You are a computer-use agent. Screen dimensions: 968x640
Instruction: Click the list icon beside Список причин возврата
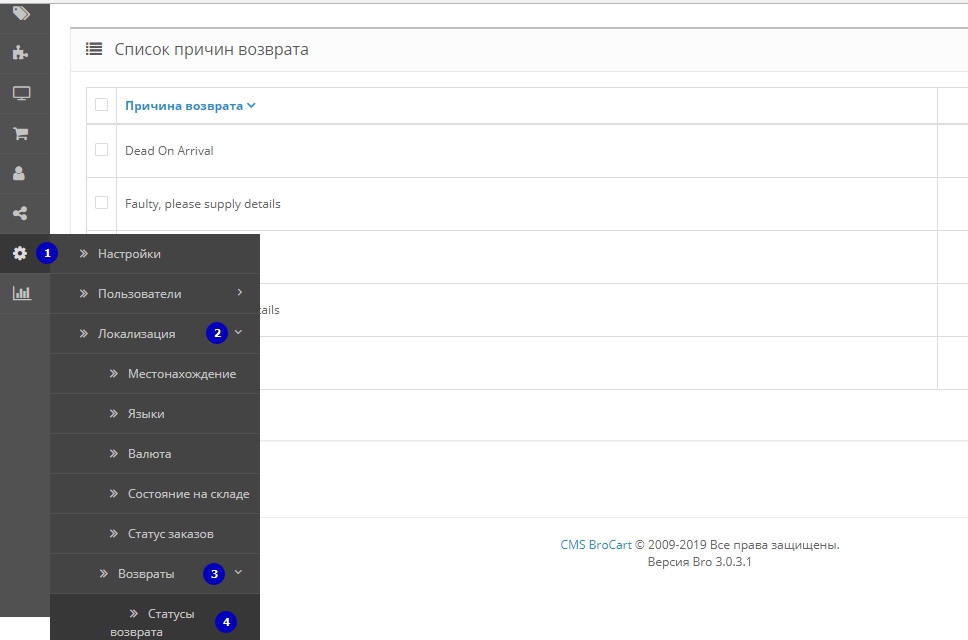pos(94,49)
